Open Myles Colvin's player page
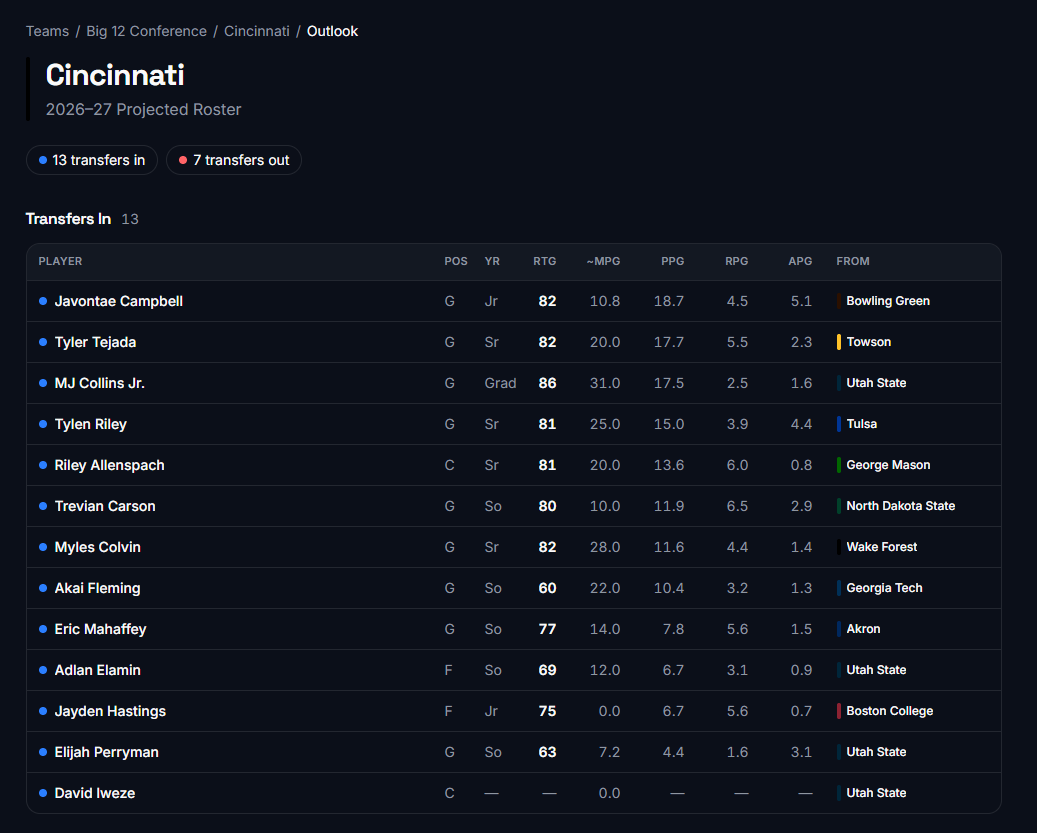 tap(97, 547)
